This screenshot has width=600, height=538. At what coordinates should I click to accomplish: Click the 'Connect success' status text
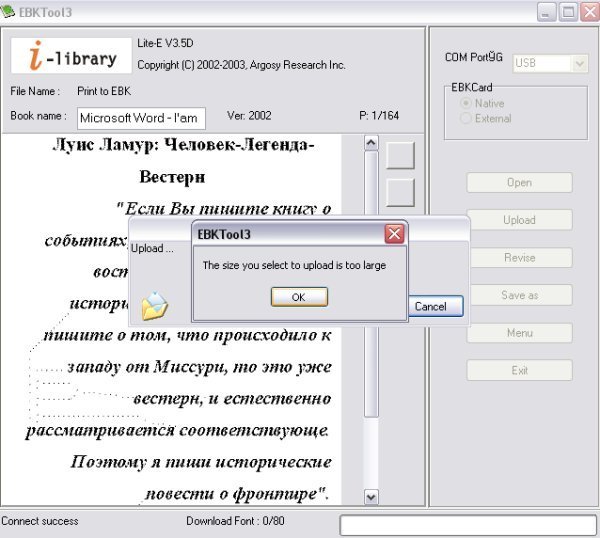click(40, 521)
